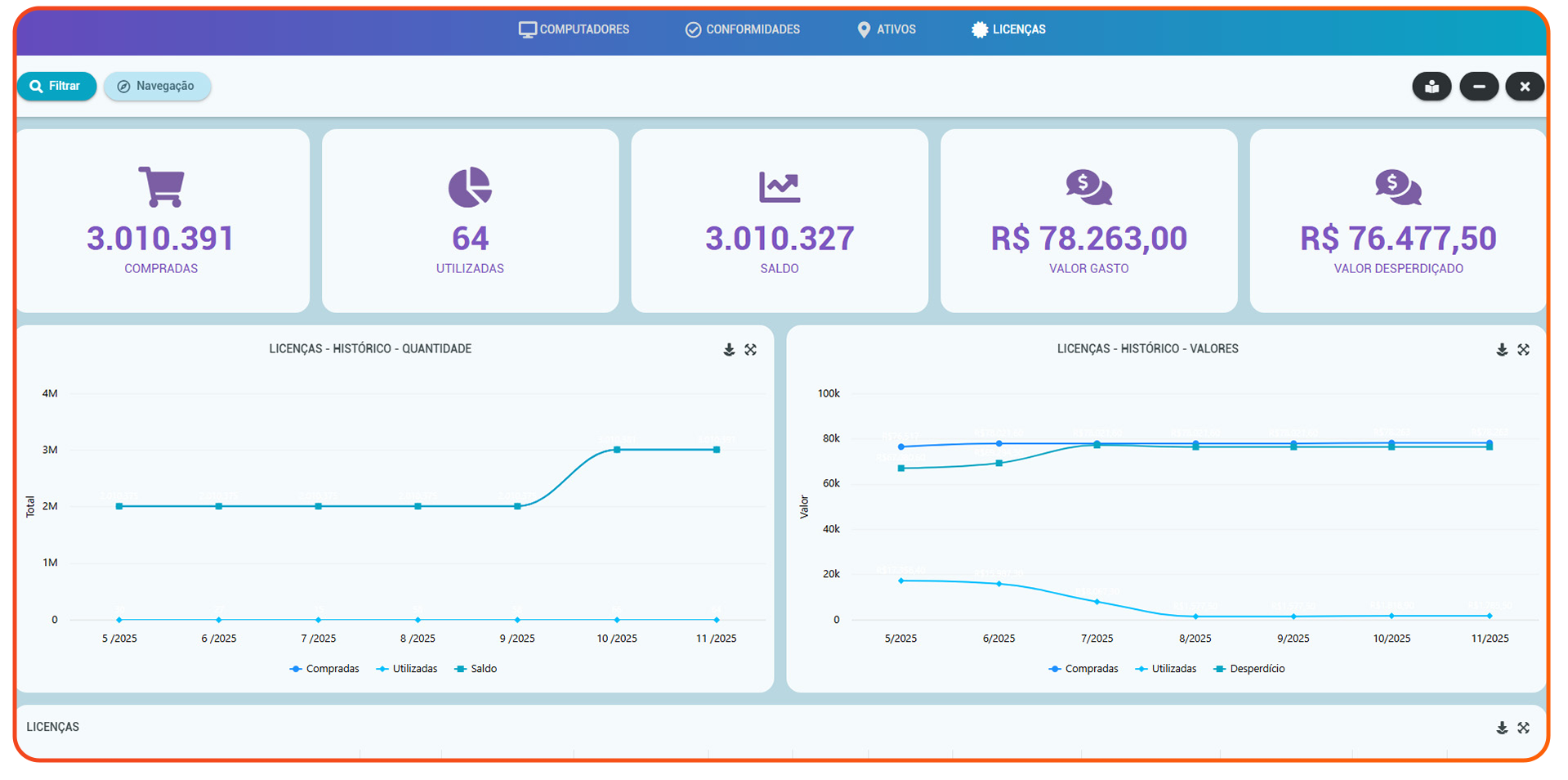Download the quantity history chart

(729, 350)
